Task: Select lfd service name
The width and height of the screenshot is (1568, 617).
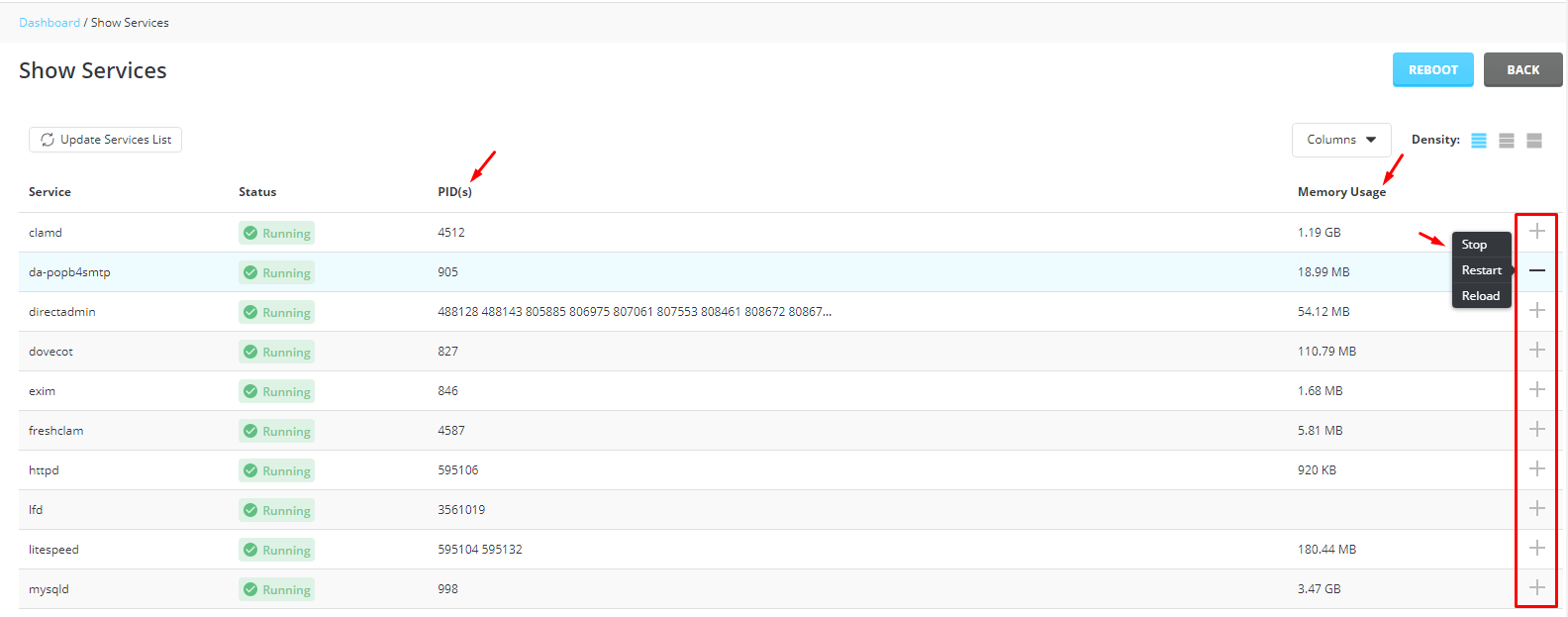Action: tap(36, 510)
